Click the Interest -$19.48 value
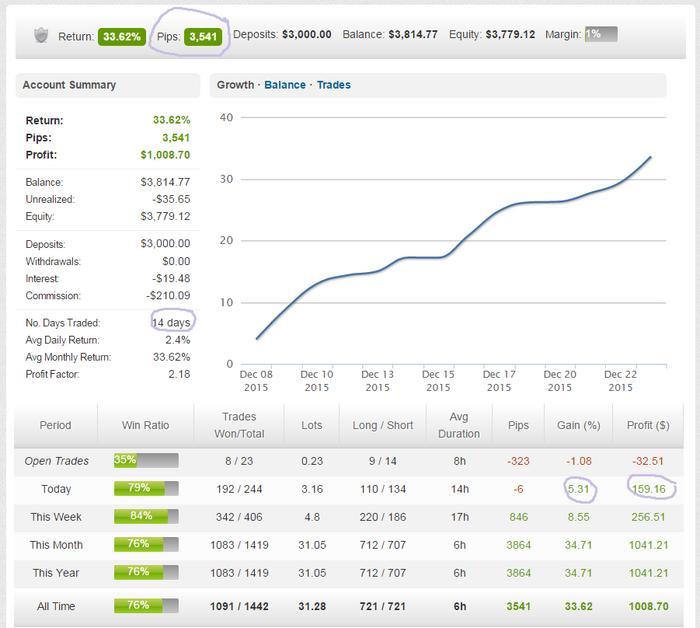 (171, 278)
